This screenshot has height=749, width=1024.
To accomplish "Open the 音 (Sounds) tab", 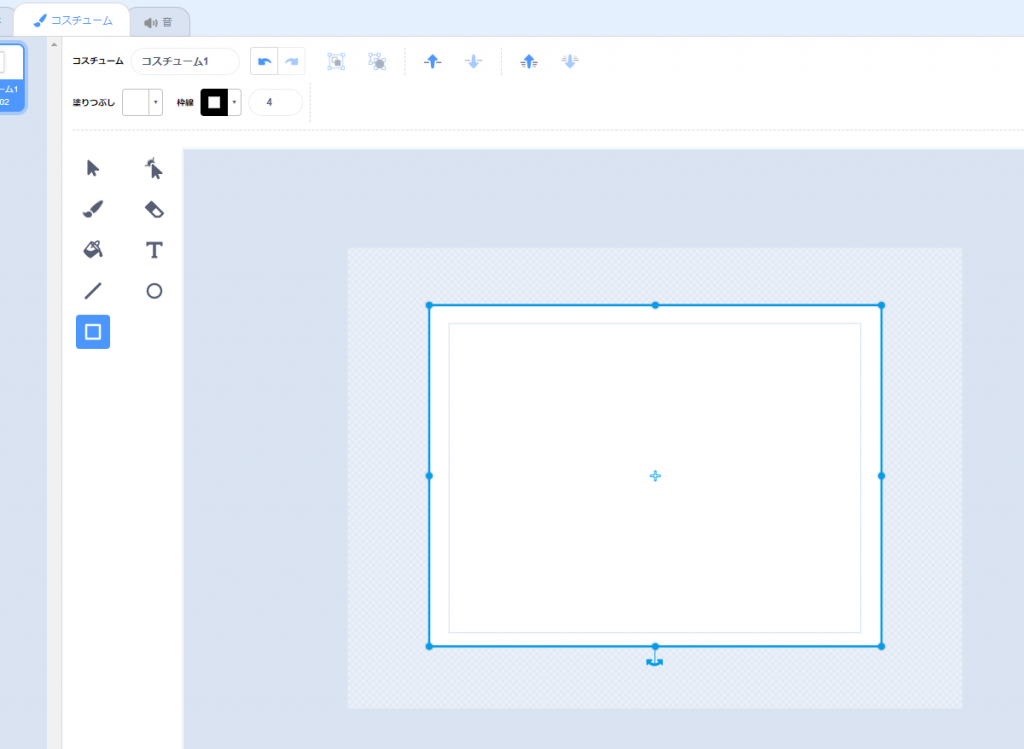I will (158, 21).
